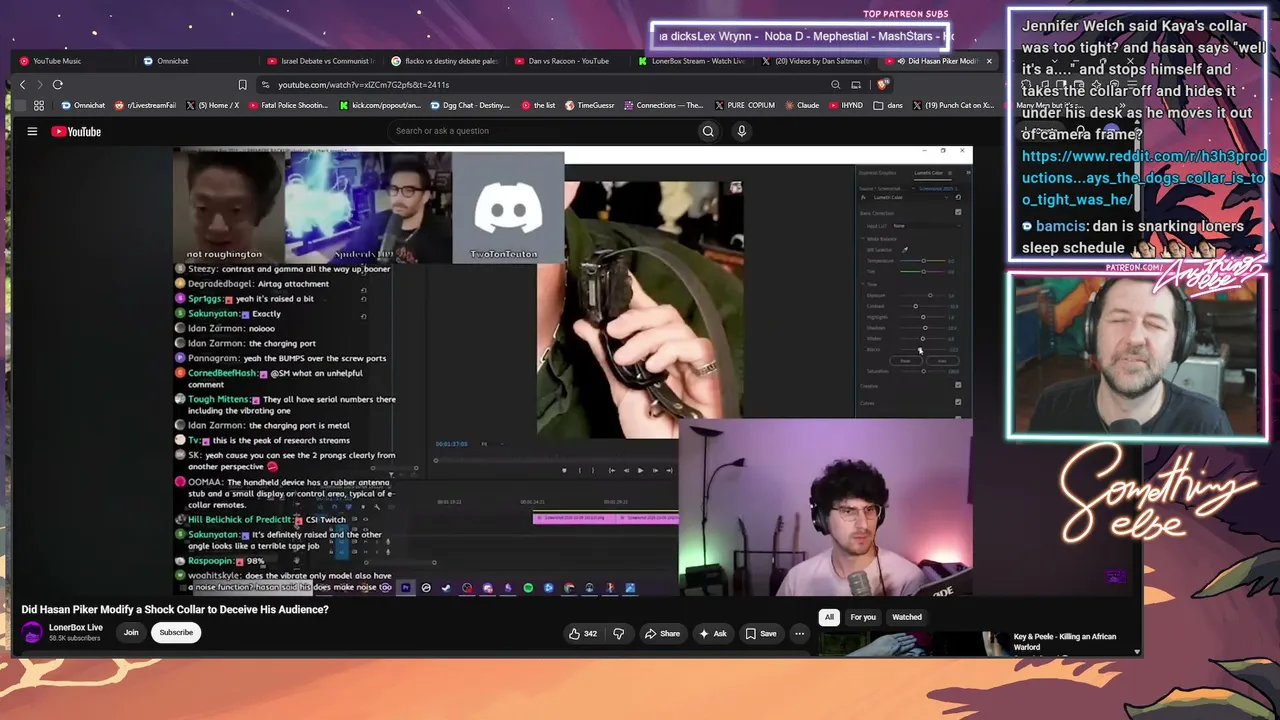The height and width of the screenshot is (720, 1280).
Task: Reset the Lumetri Color effect icon
Action: click(958, 197)
